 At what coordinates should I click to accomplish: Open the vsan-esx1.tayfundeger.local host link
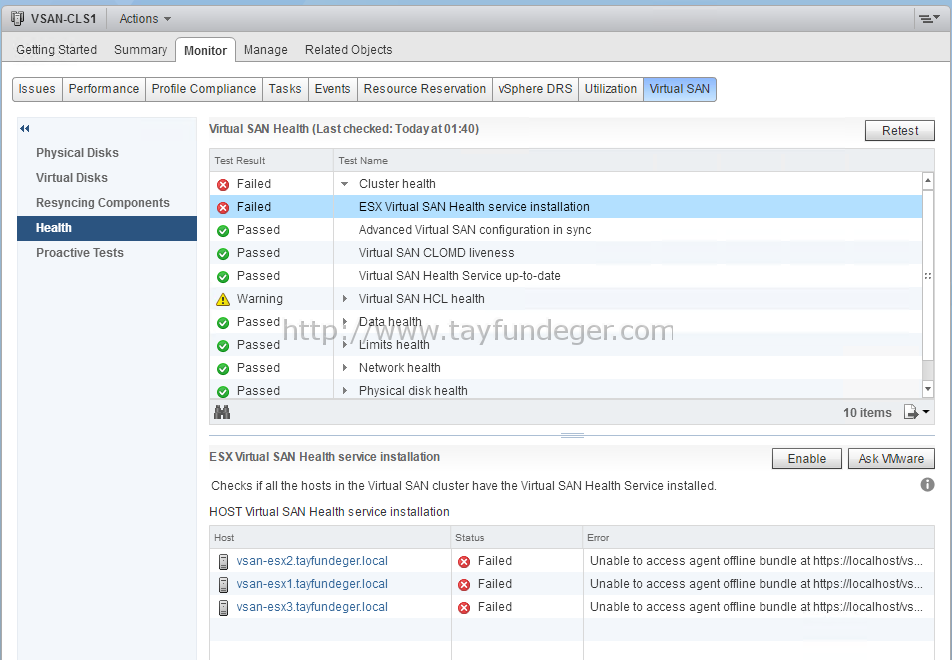click(312, 583)
